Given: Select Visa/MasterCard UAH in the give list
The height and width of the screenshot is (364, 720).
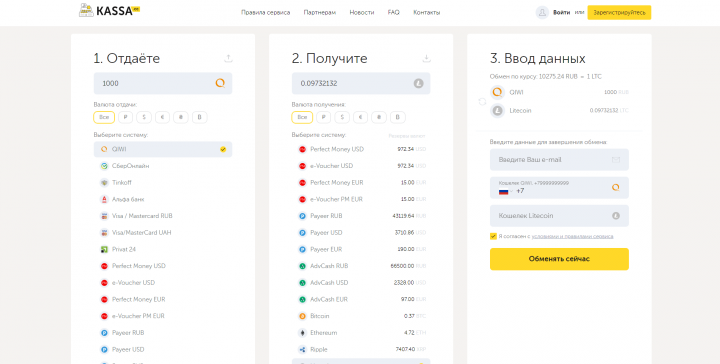Looking at the screenshot, I should (163, 233).
